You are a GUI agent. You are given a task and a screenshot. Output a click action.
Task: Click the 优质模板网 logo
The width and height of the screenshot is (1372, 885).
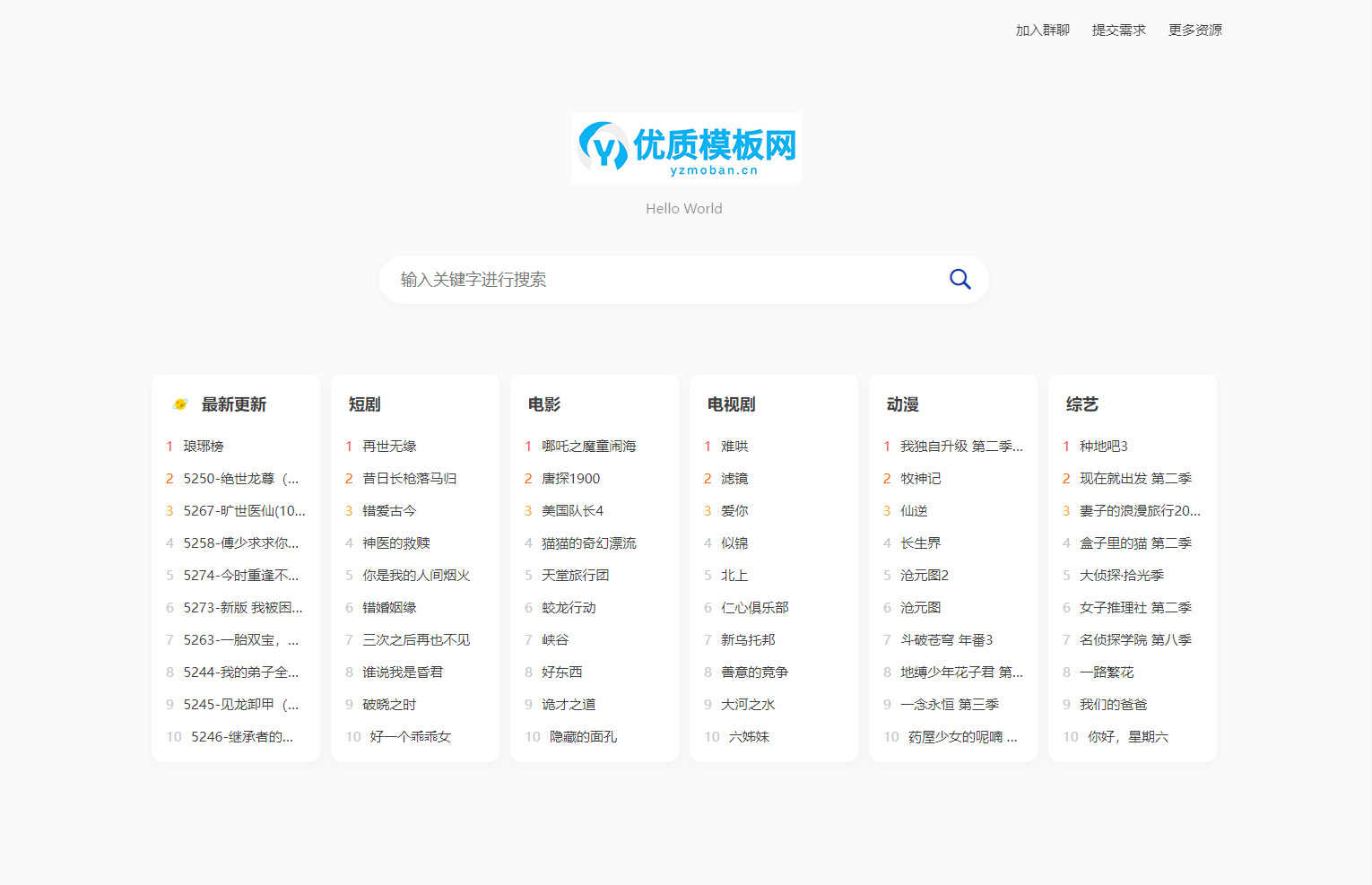click(x=684, y=147)
